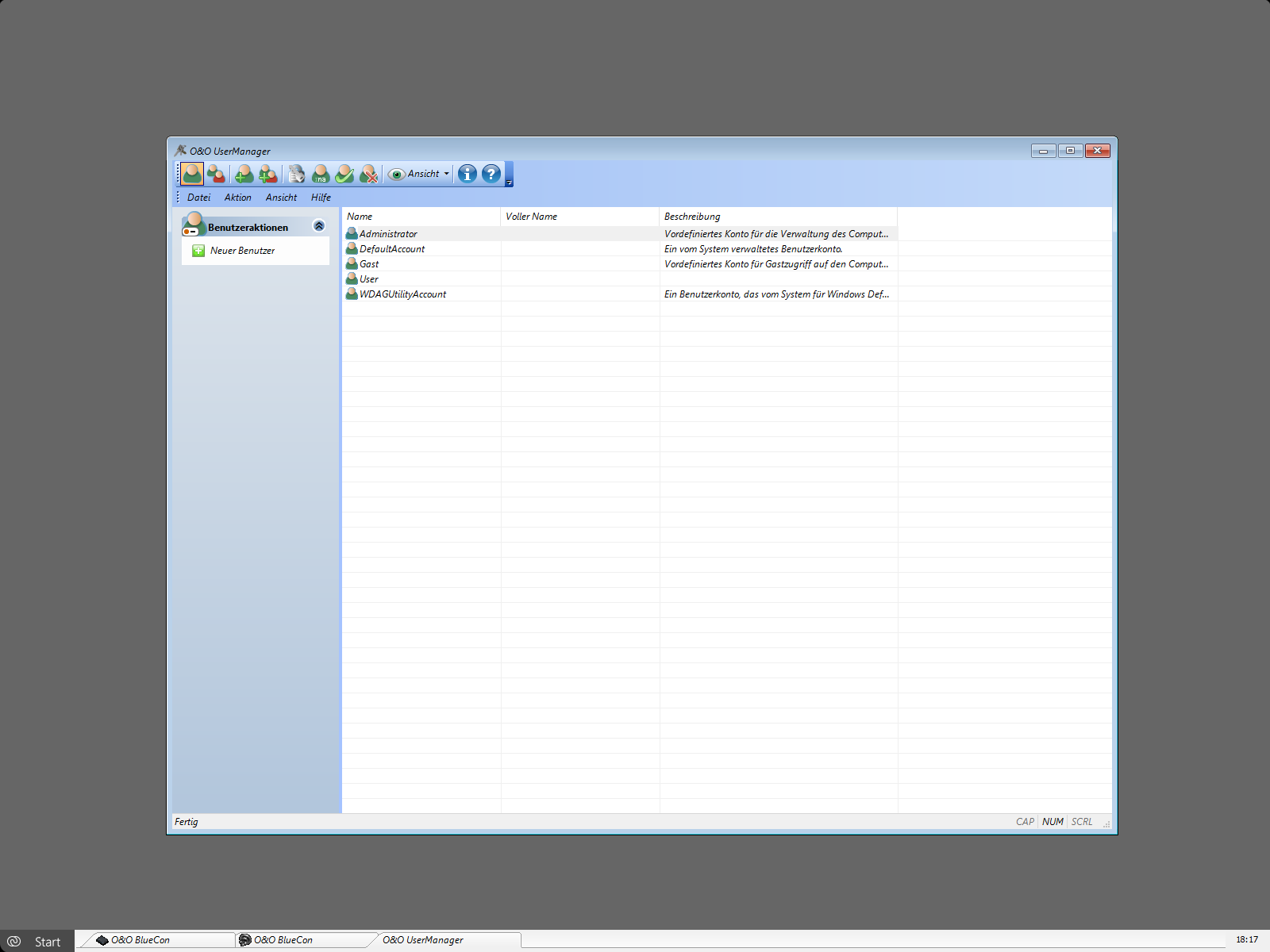Open the Hilfe menu
This screenshot has width=1270, height=952.
pos(321,198)
